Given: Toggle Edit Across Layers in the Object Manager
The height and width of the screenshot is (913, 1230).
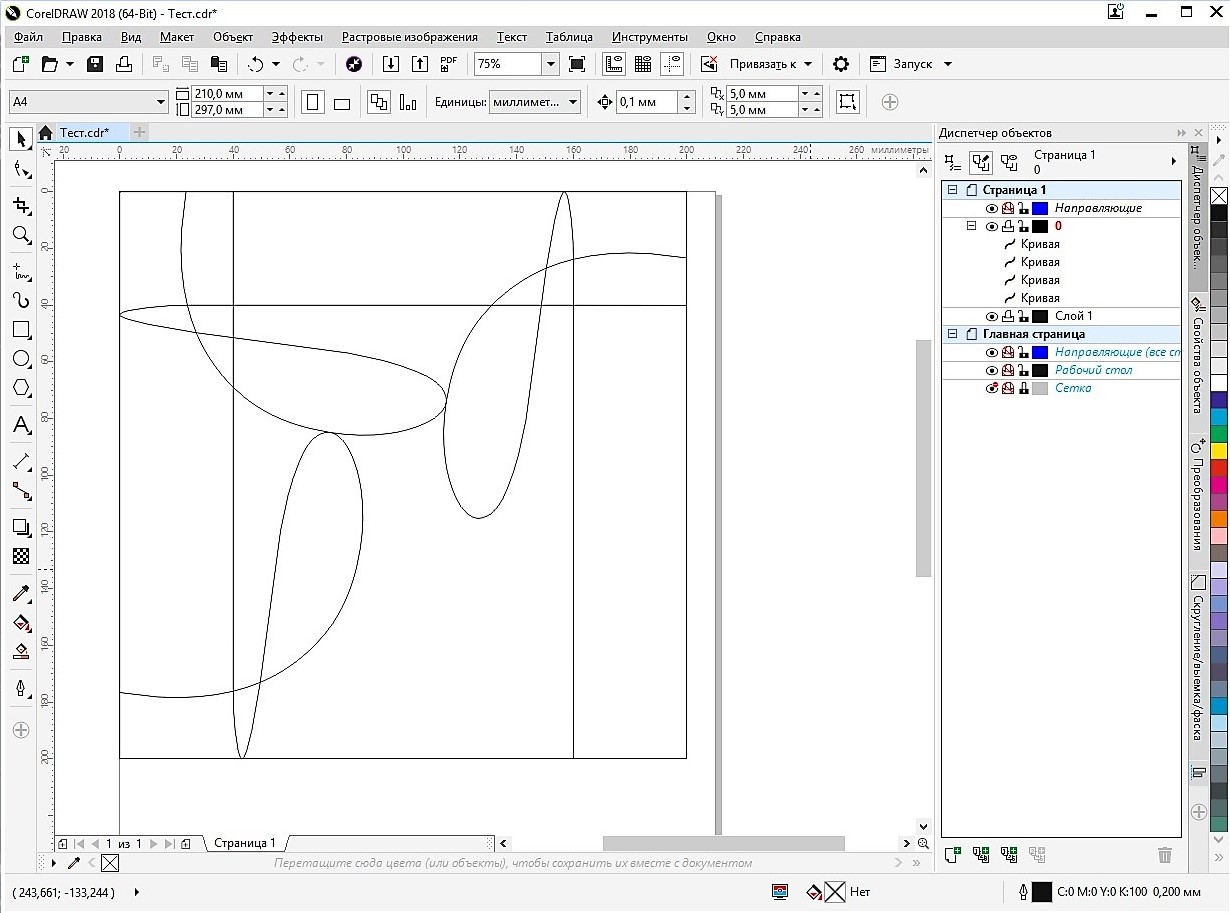Looking at the screenshot, I should click(x=981, y=161).
